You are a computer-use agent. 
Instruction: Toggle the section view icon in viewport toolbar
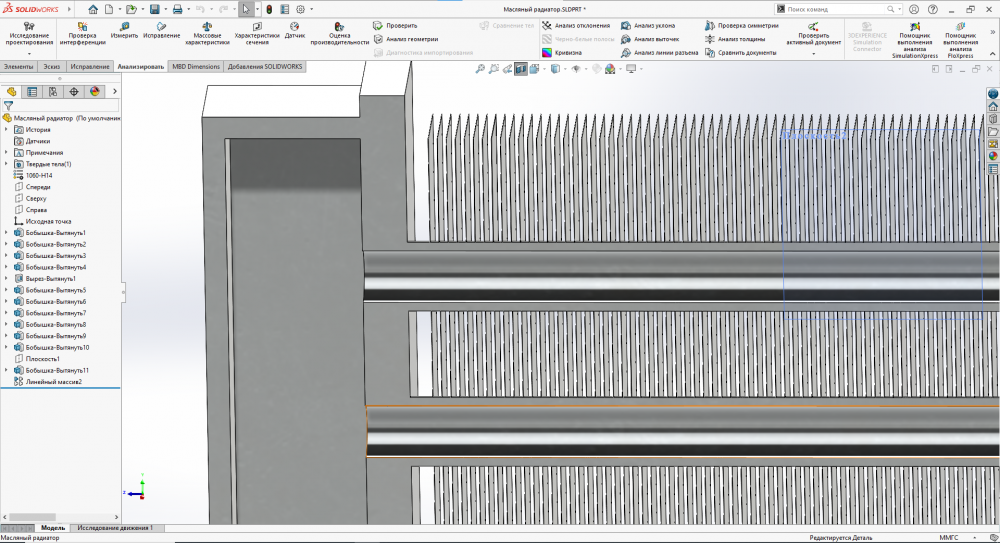[x=521, y=69]
